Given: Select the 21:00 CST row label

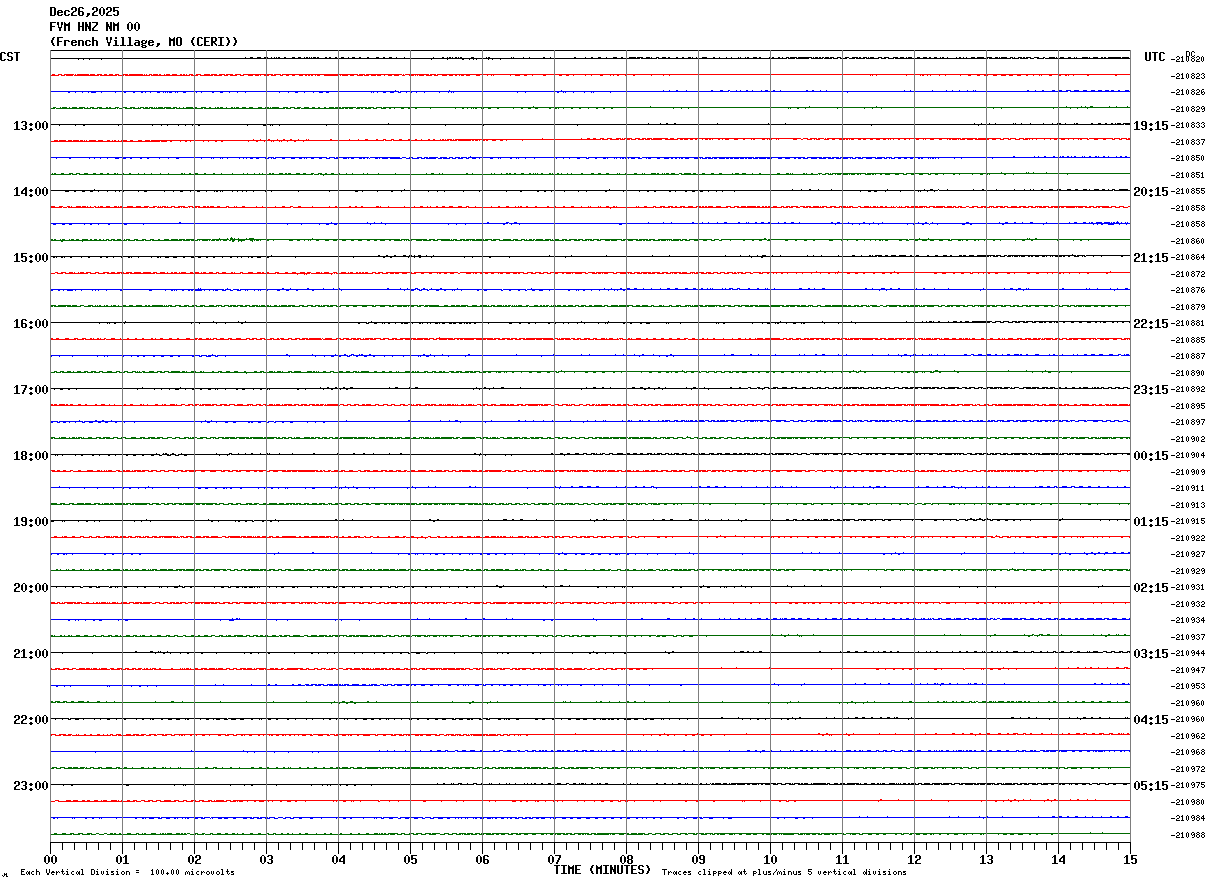Looking at the screenshot, I should tap(31, 654).
